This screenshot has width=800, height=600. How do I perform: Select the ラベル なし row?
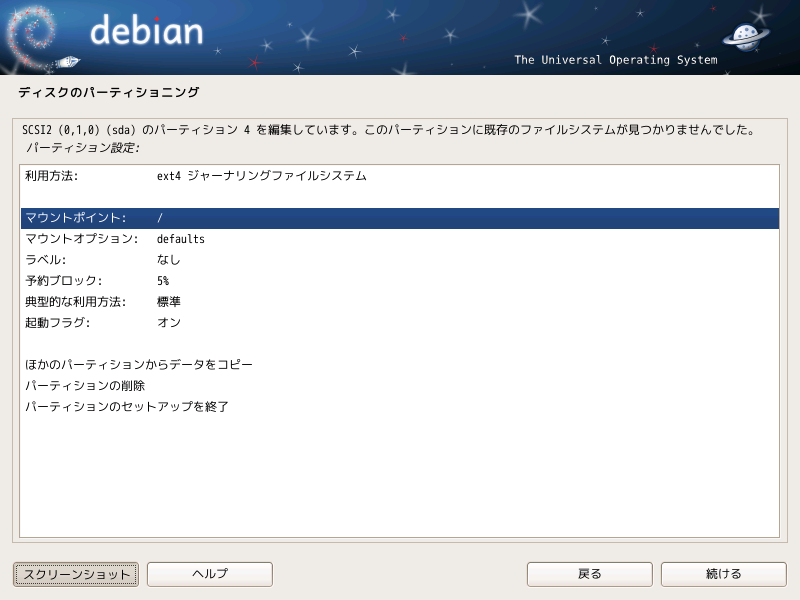pos(399,260)
